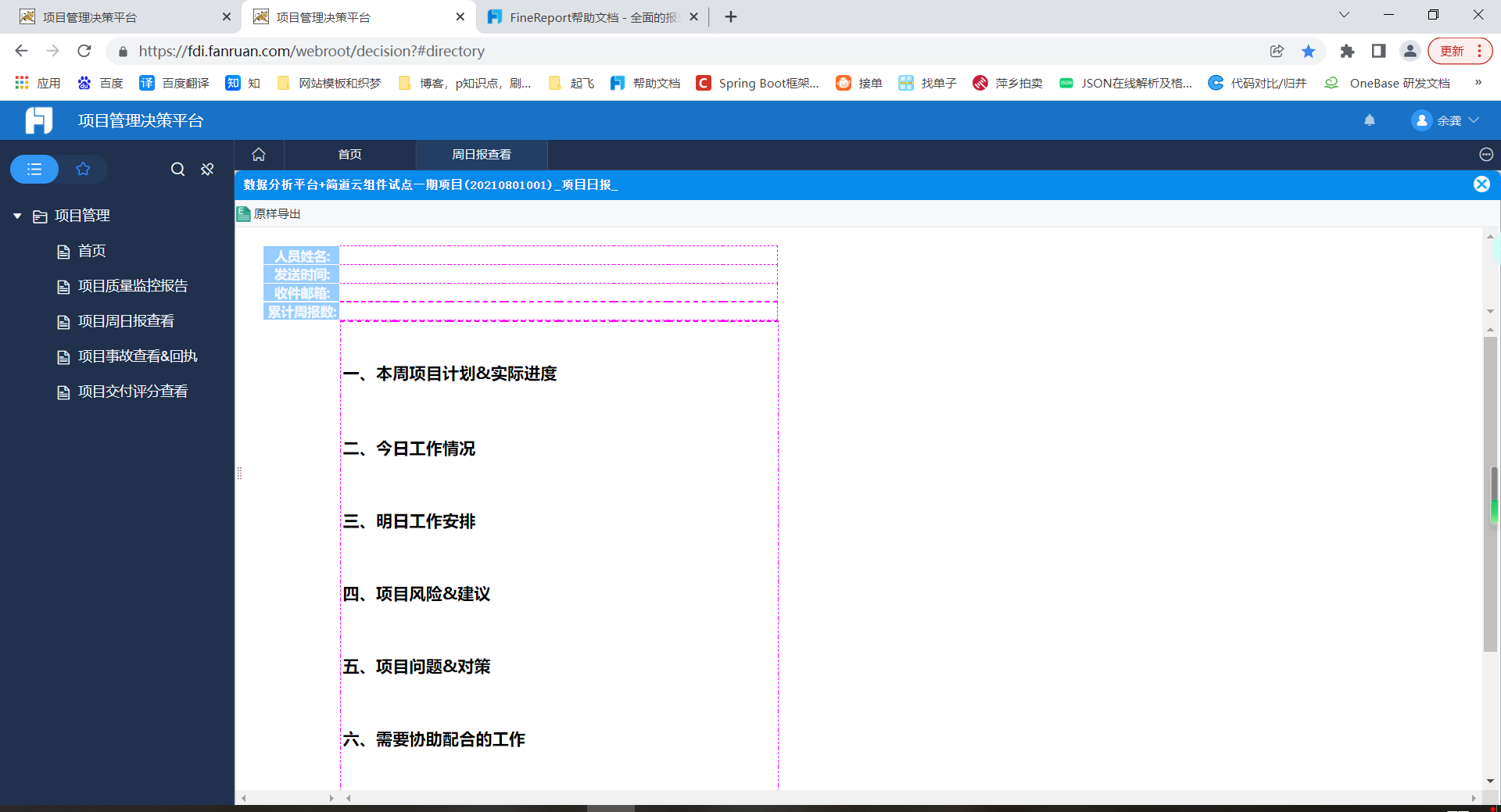Switch to the 首页 tab
The height and width of the screenshot is (812, 1501).
(349, 155)
